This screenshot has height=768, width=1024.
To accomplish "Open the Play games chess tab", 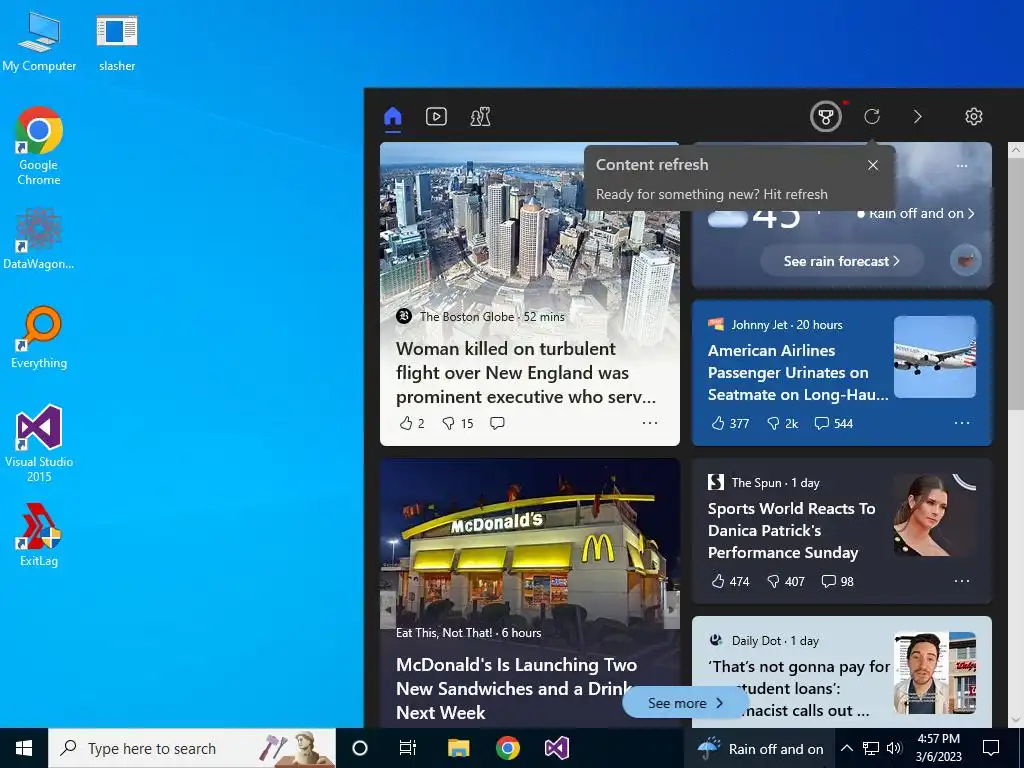I will click(481, 117).
